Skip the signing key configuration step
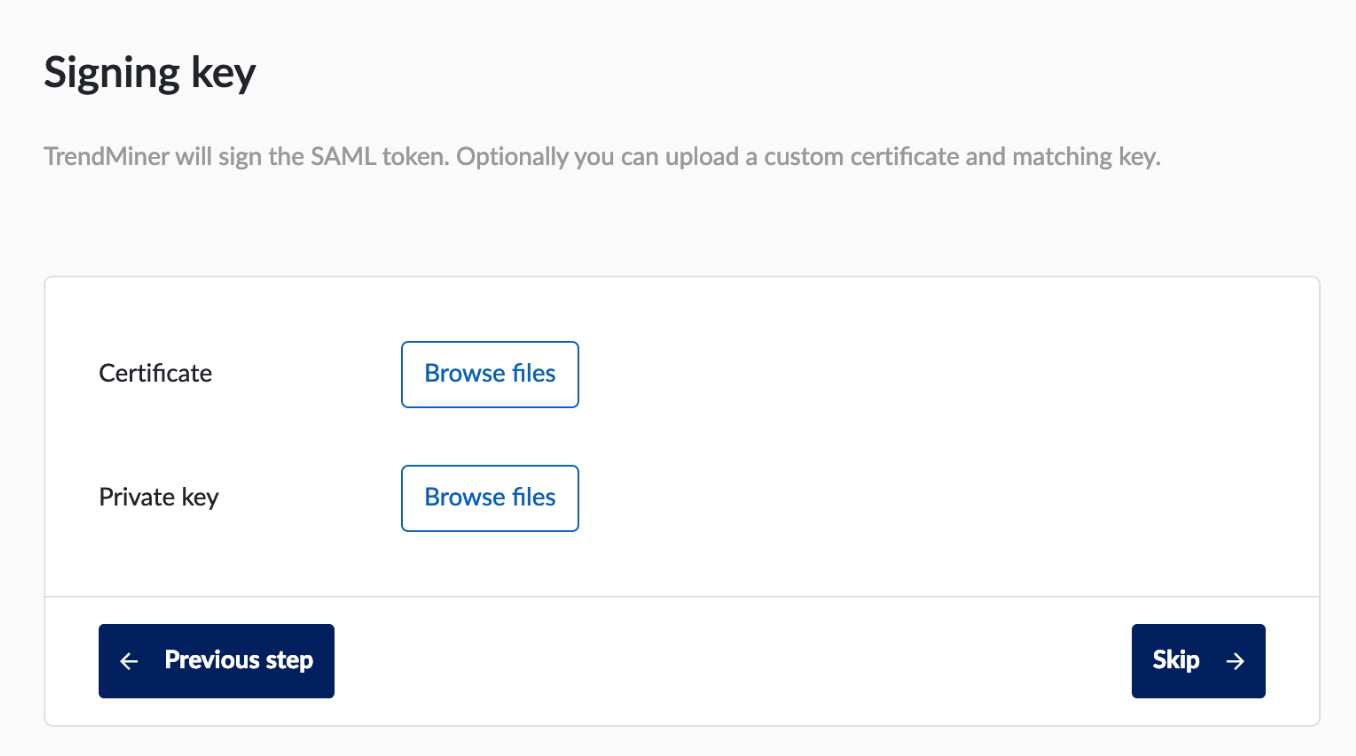The image size is (1356, 756). click(1197, 660)
